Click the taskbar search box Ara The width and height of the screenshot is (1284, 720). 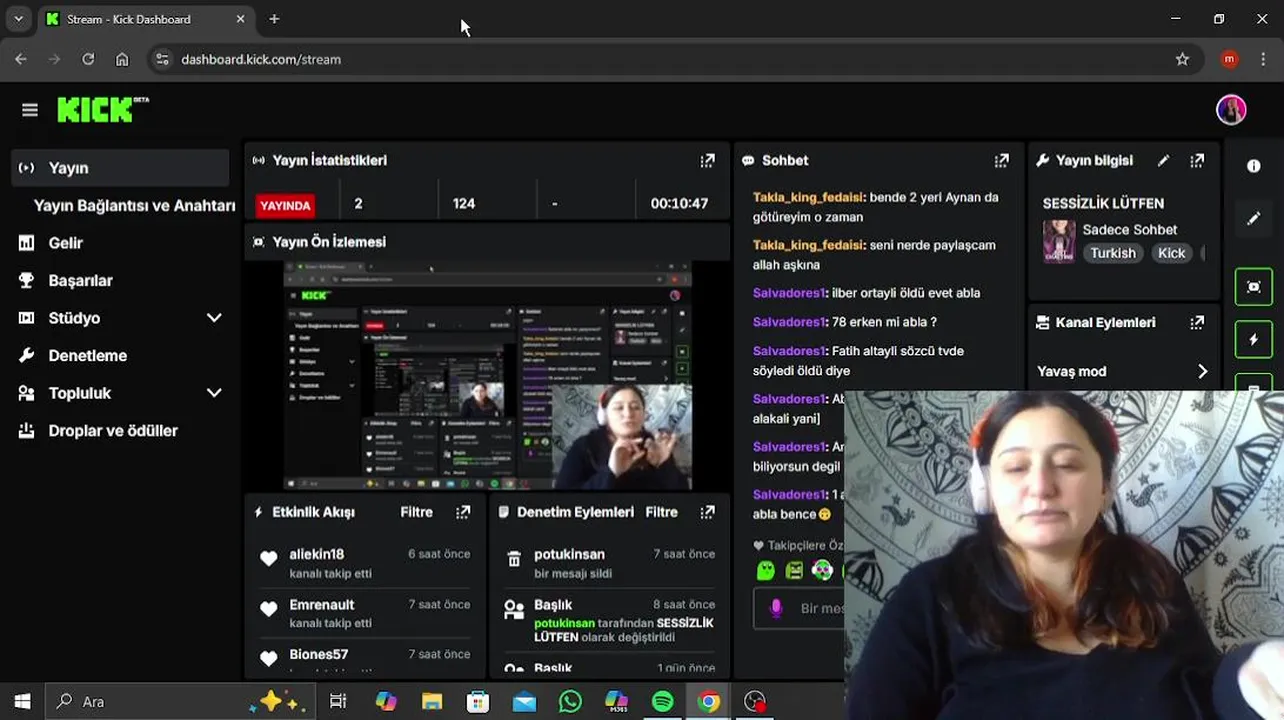pos(180,701)
